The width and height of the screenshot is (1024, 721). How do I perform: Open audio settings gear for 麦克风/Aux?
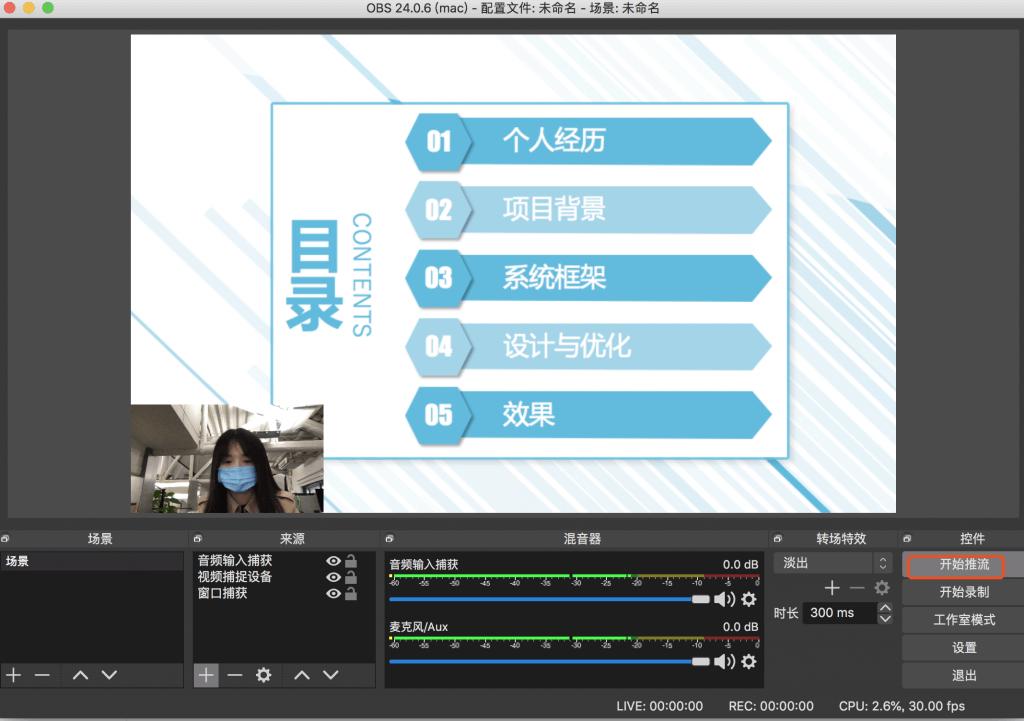tap(748, 662)
